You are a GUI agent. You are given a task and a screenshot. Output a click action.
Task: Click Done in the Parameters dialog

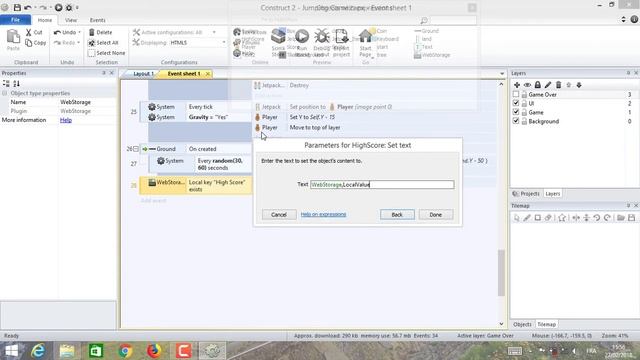point(436,215)
